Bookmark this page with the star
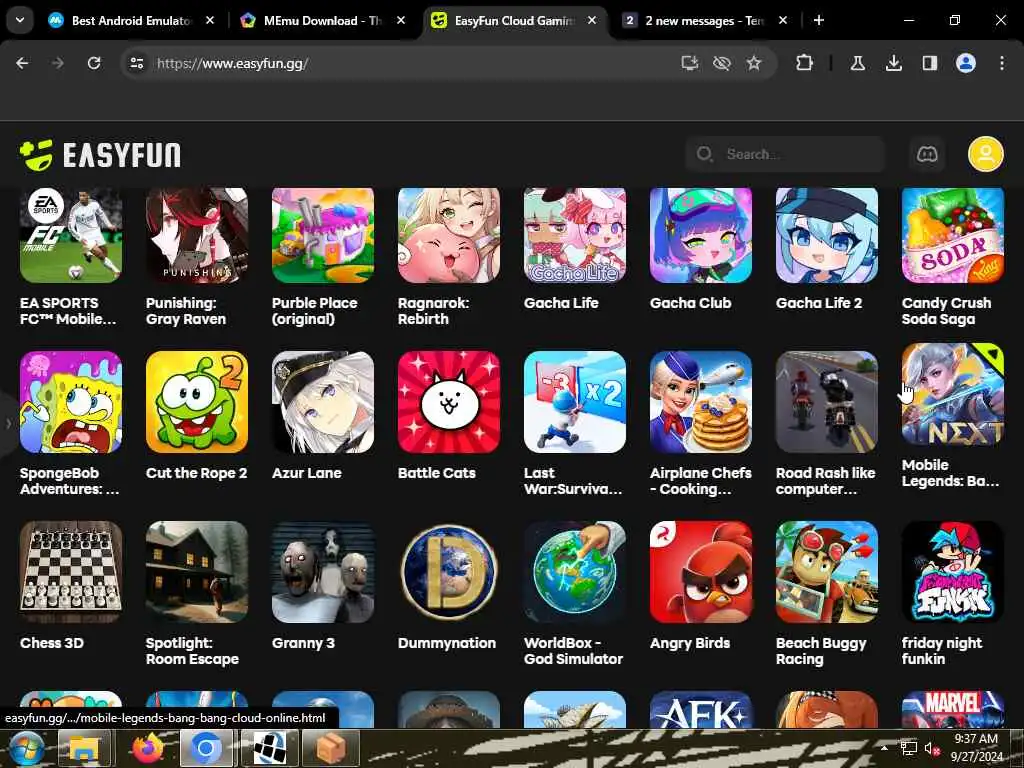Screen dimensions: 1024x768 (x=754, y=63)
